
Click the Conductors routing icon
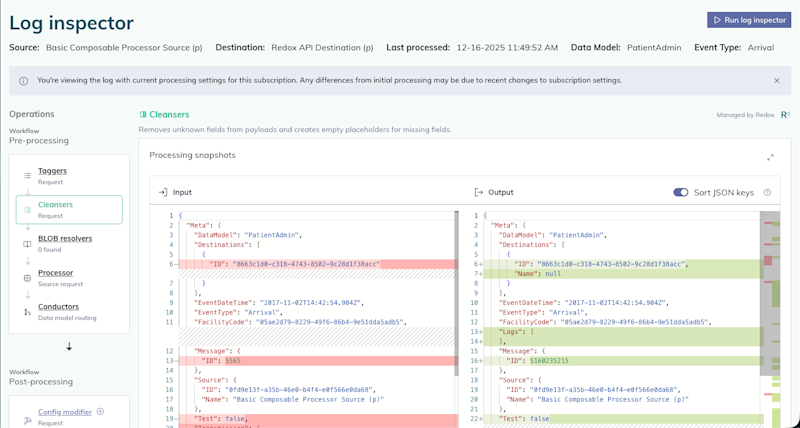pyautogui.click(x=27, y=312)
